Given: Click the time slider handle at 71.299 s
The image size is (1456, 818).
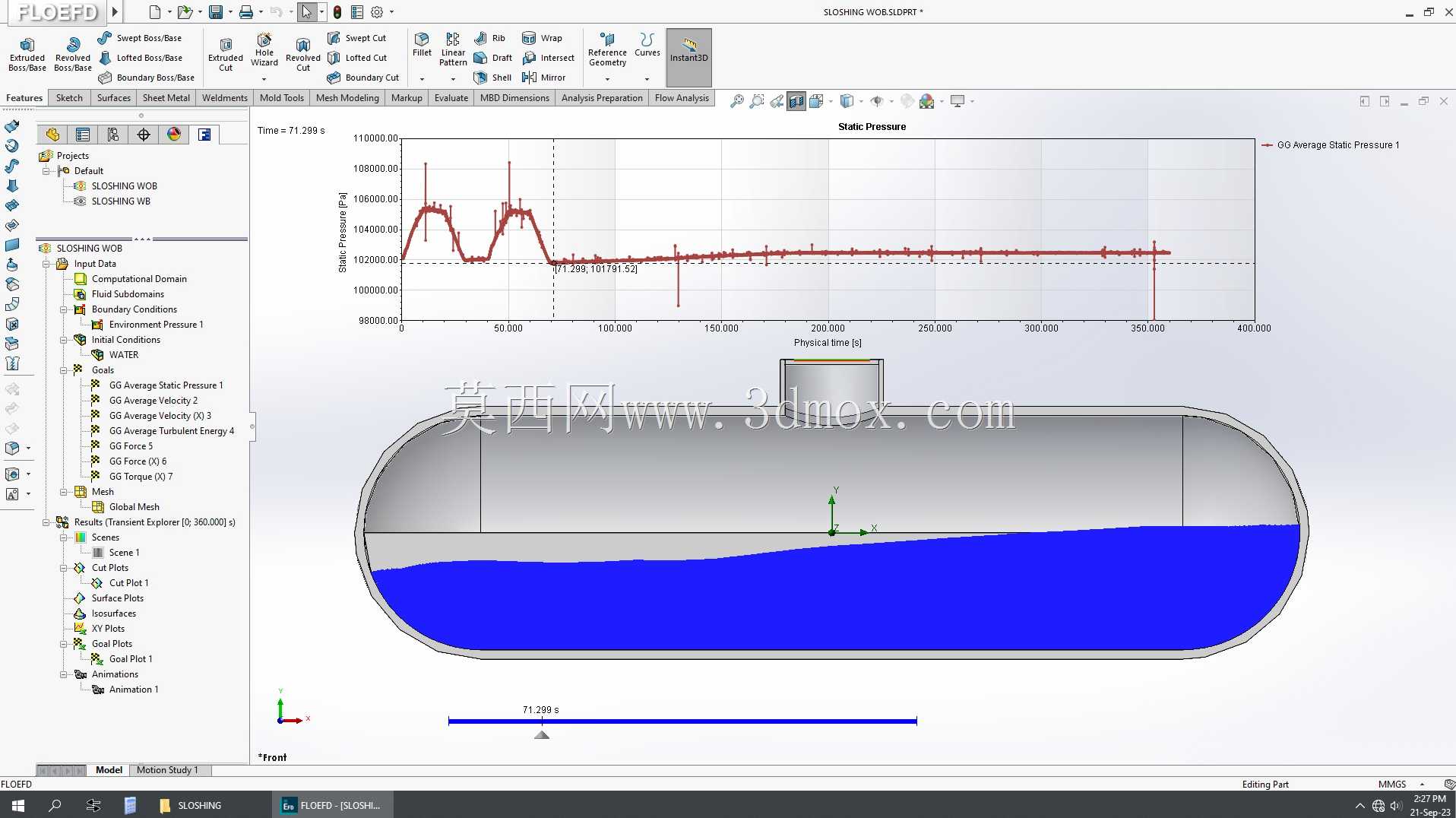Looking at the screenshot, I should tap(542, 734).
